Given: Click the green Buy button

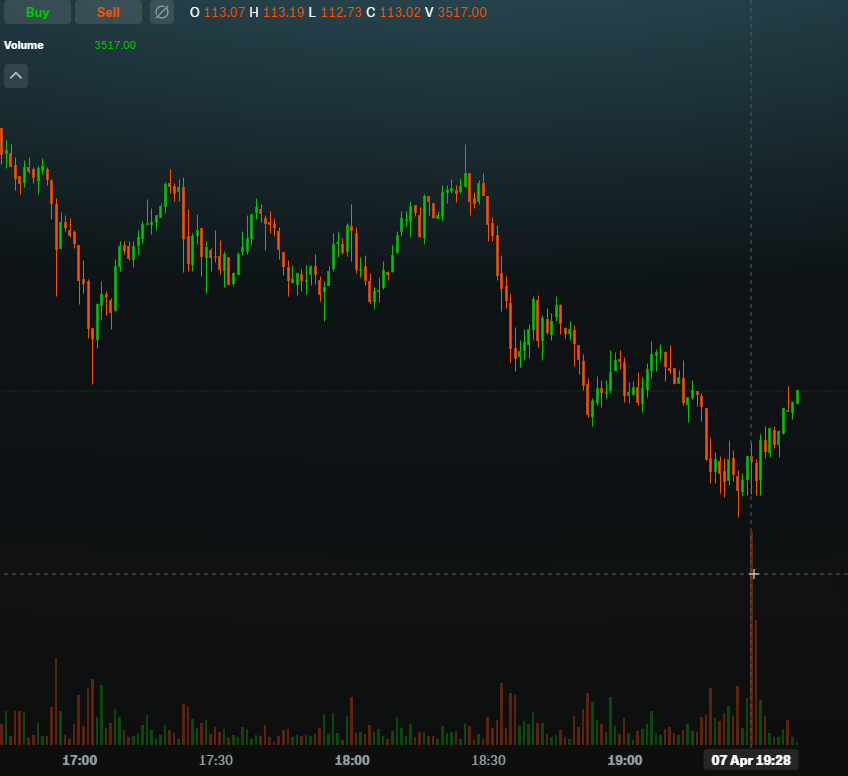Looking at the screenshot, I should (37, 12).
